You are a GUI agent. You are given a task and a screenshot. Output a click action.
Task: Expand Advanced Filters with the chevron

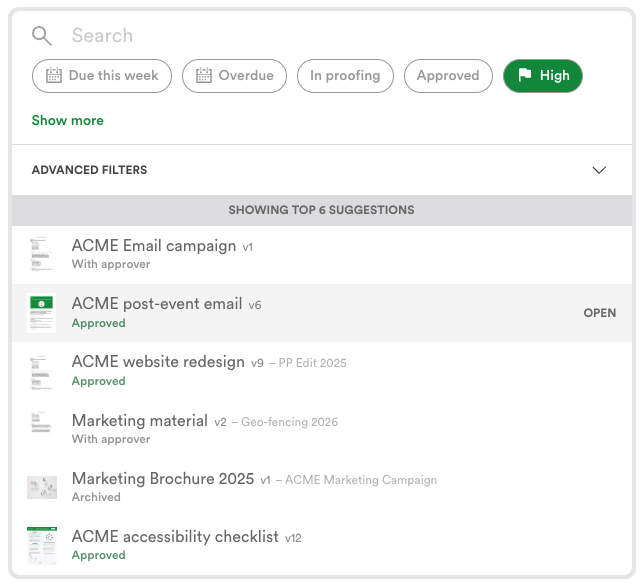[x=599, y=170]
